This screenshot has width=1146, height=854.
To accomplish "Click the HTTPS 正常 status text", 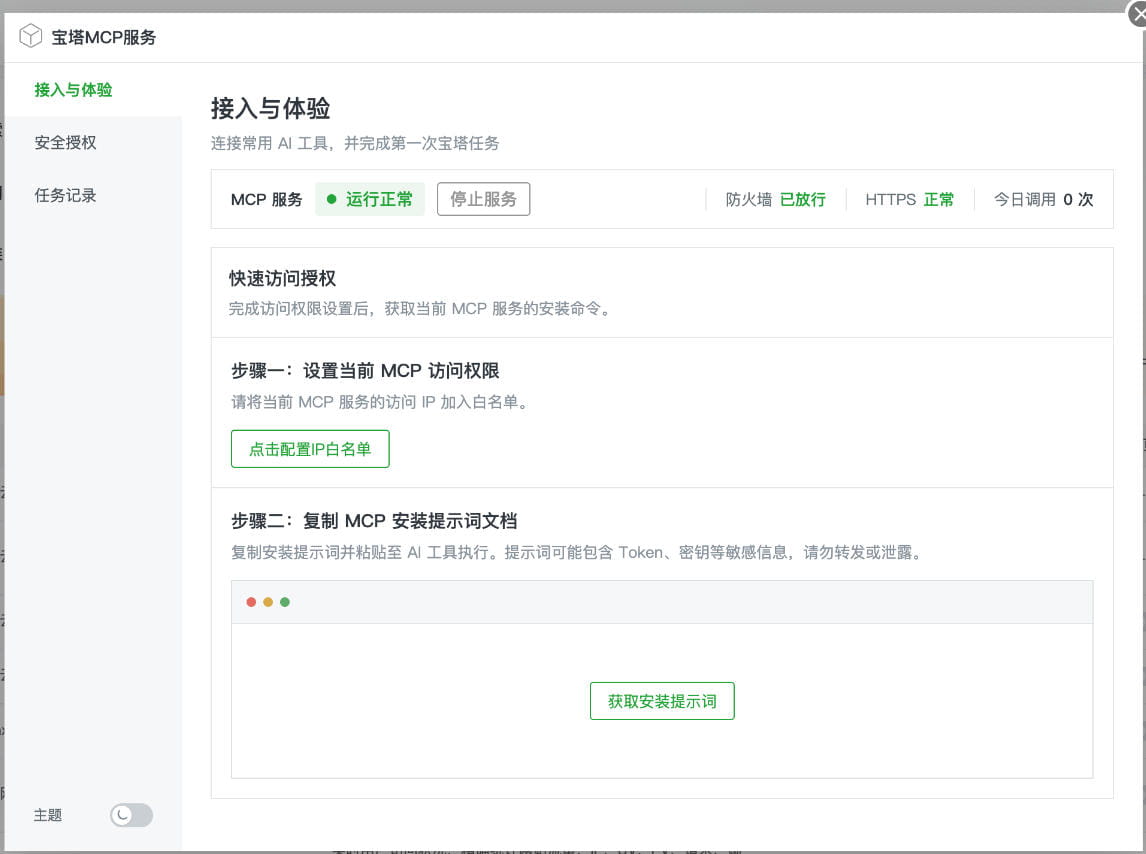I will (x=909, y=200).
